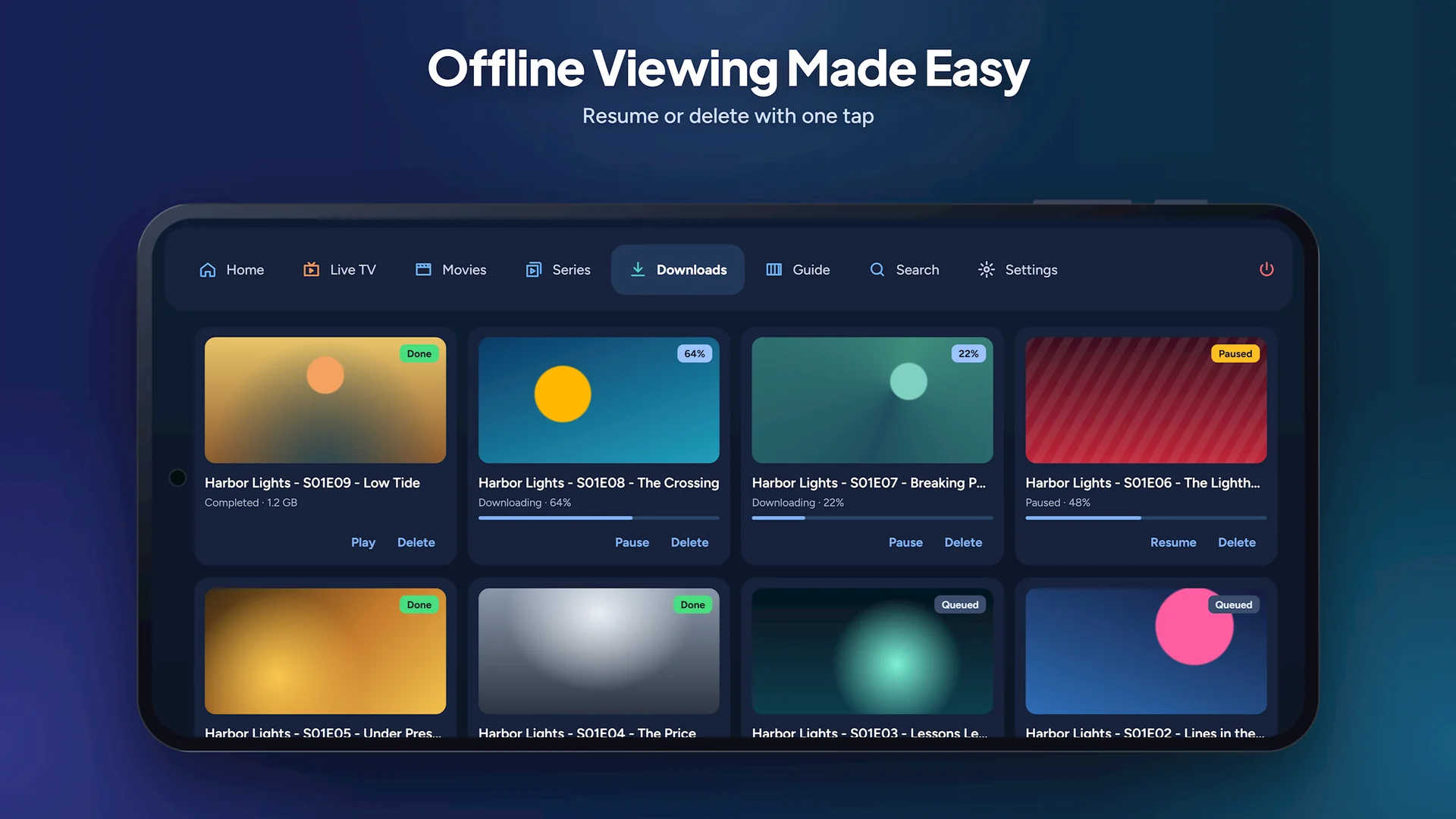The image size is (1456, 819).
Task: Click the Downloads arrow icon
Action: (x=639, y=269)
